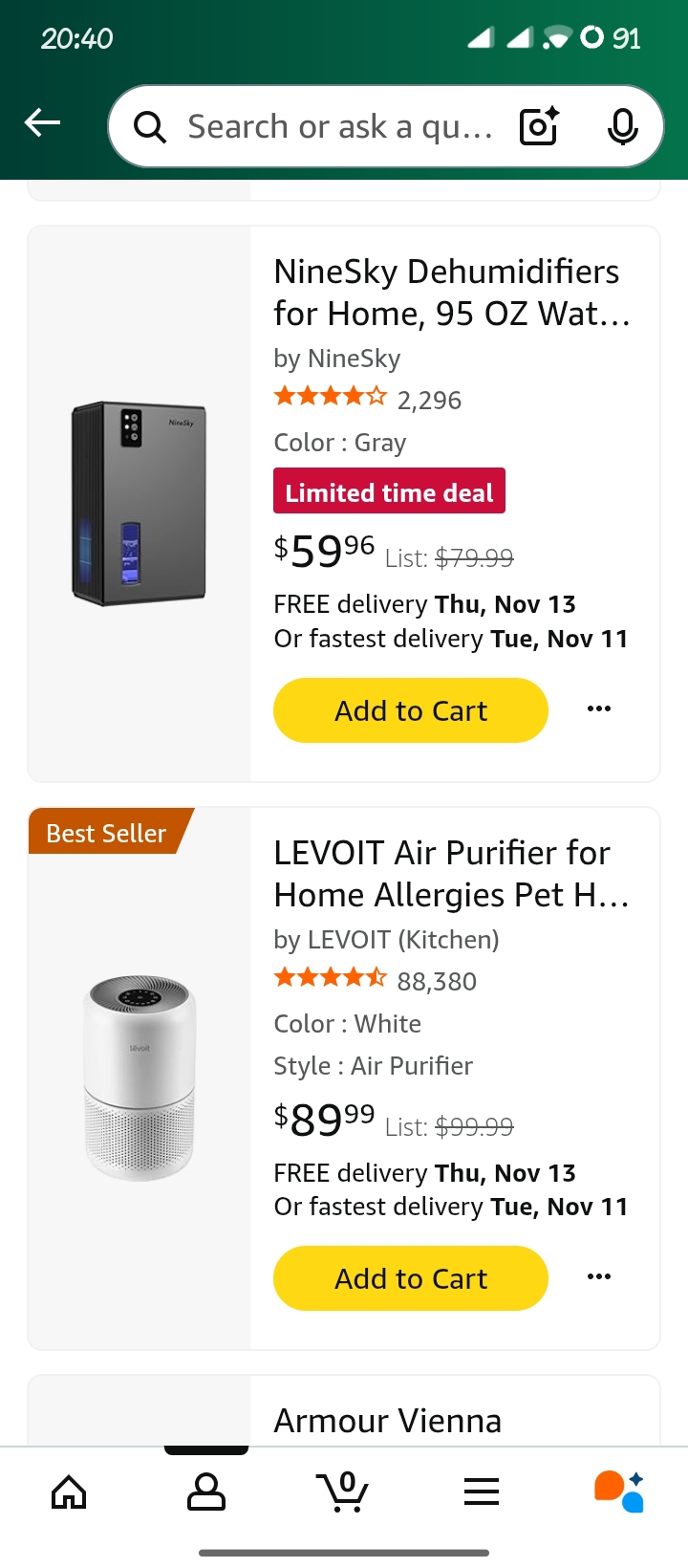This screenshot has height=1568, width=688.
Task: Launch the Rufus AI assistant icon
Action: 619,1492
